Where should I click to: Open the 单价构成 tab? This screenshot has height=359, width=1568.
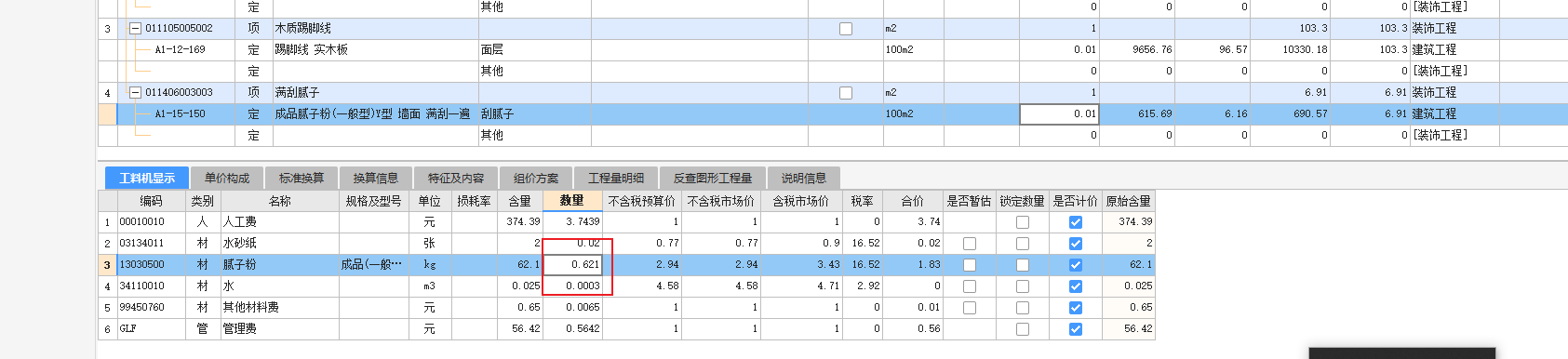[x=227, y=178]
